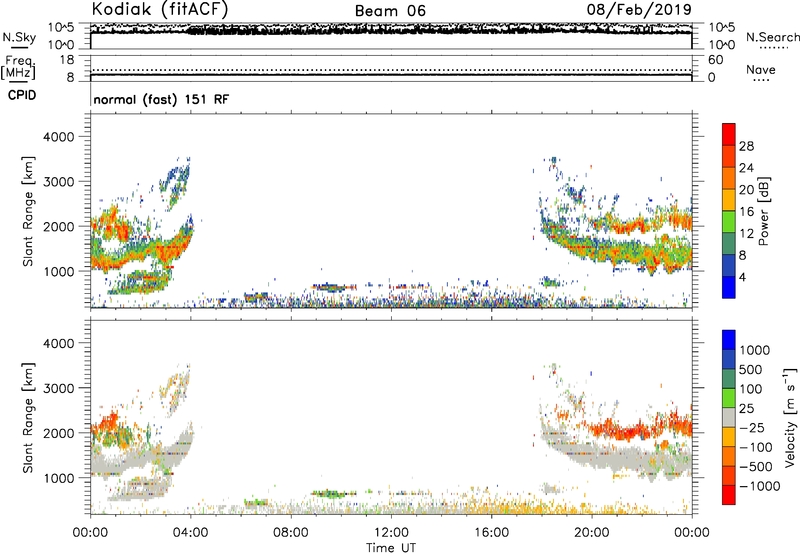Viewport: 800px width, 554px height.
Task: Click the date "08/Feb/2019"
Action: [x=639, y=9]
